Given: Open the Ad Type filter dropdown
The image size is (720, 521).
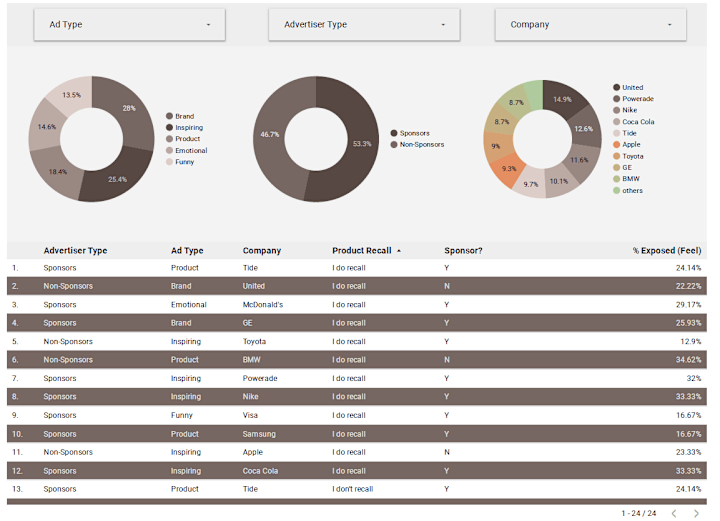Looking at the screenshot, I should point(129,24).
